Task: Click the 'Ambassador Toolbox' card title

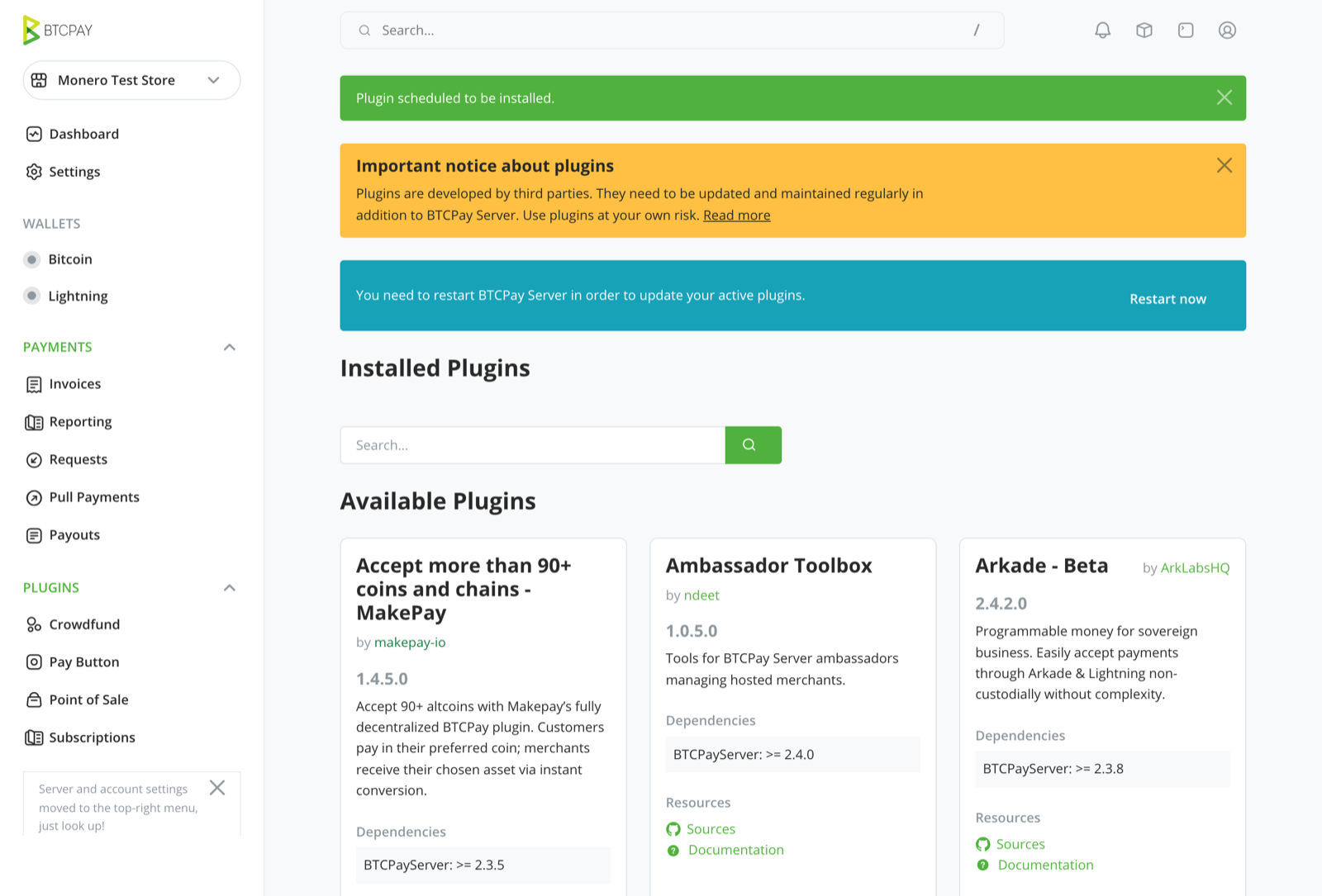Action: pos(769,566)
